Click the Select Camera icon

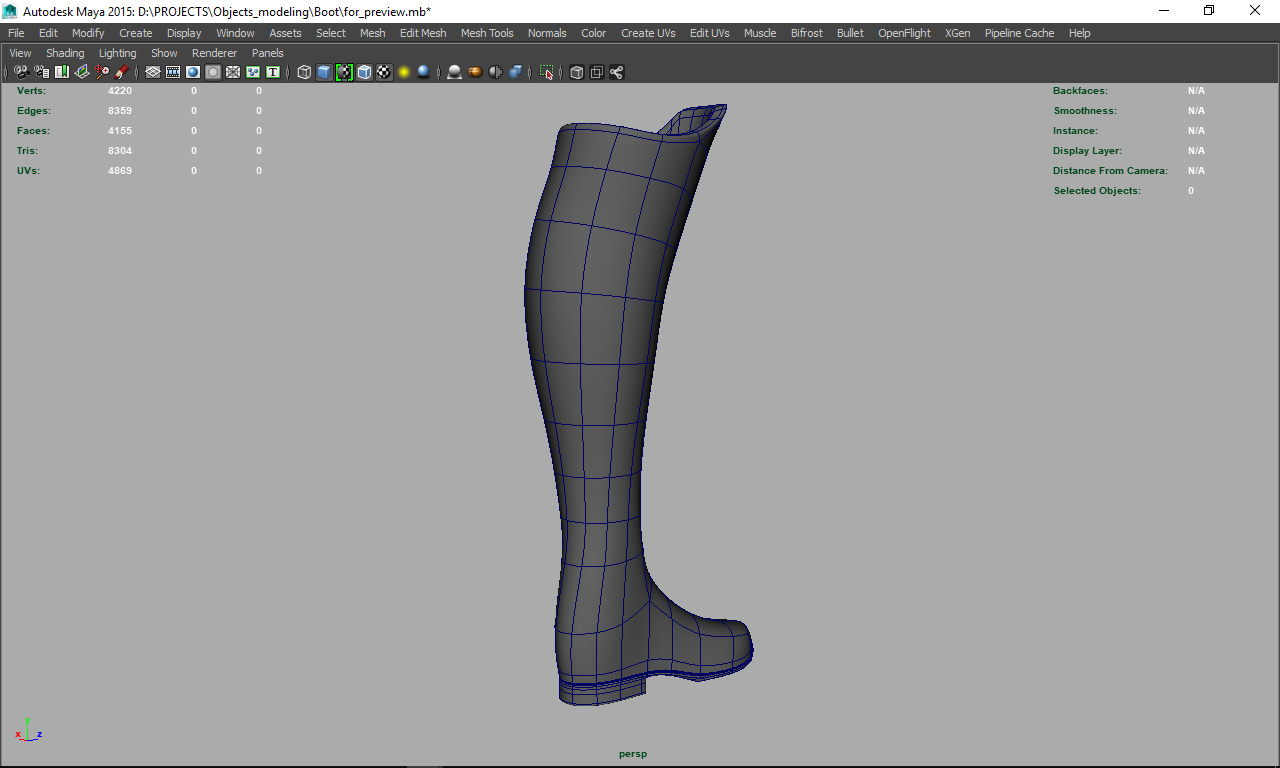tap(21, 72)
